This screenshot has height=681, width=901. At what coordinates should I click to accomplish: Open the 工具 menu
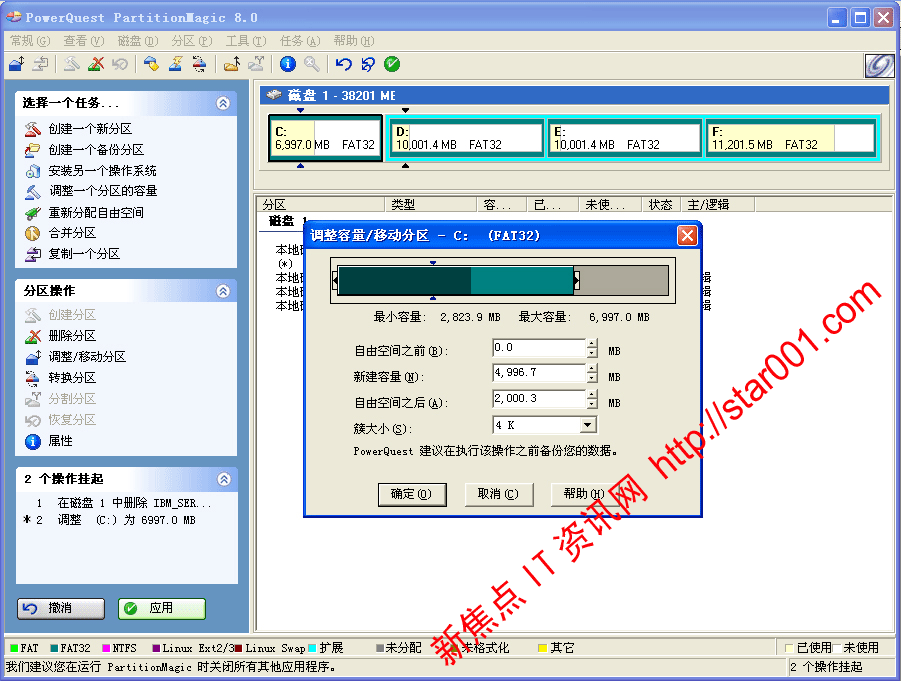[x=246, y=41]
